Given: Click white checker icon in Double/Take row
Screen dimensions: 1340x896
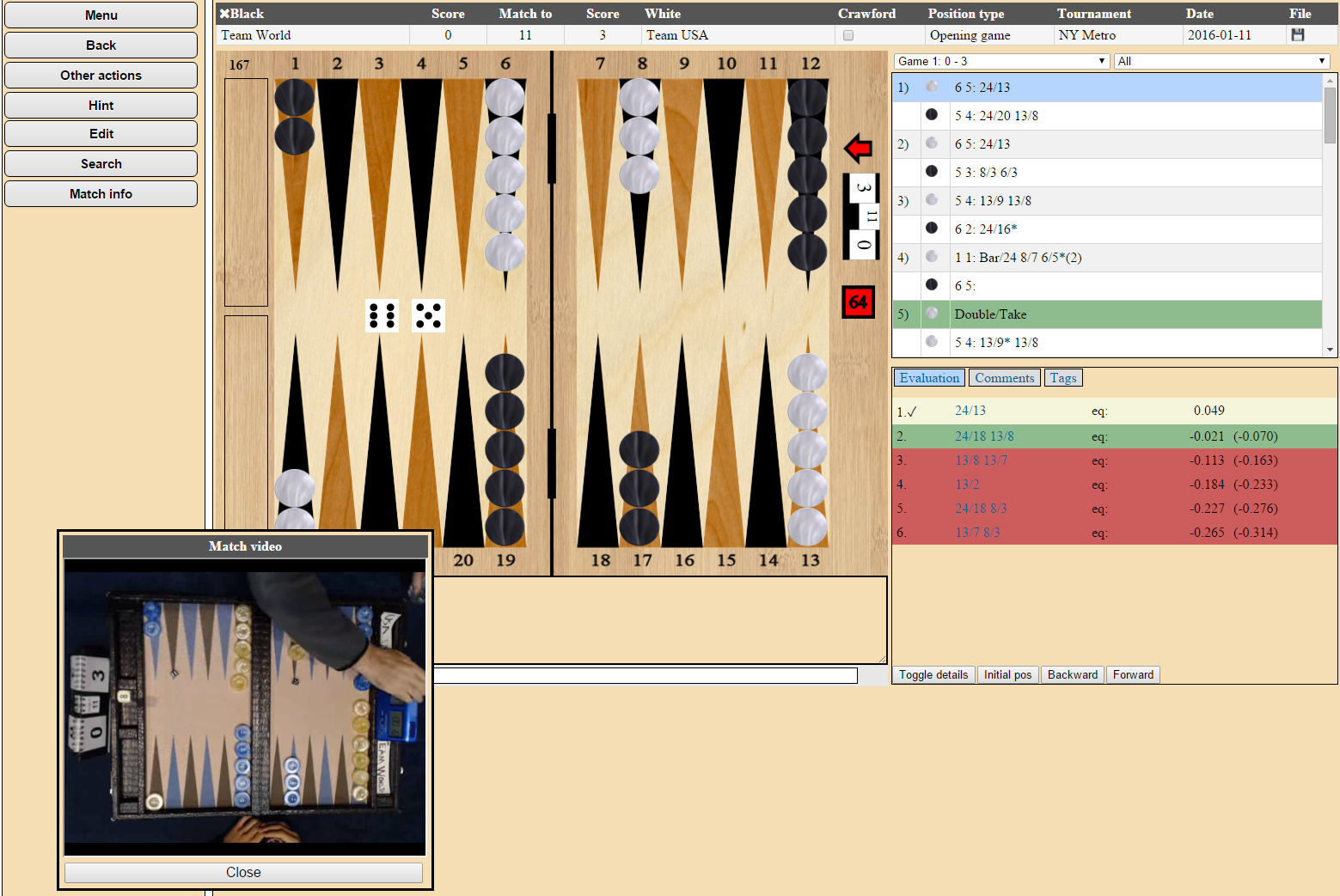Looking at the screenshot, I should click(932, 314).
